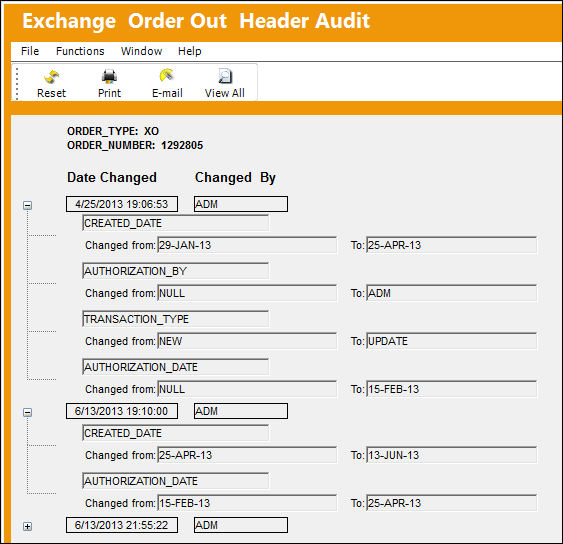This screenshot has width=563, height=544.
Task: Click the 4/25/2013 19:06:53 date field
Action: coord(122,204)
